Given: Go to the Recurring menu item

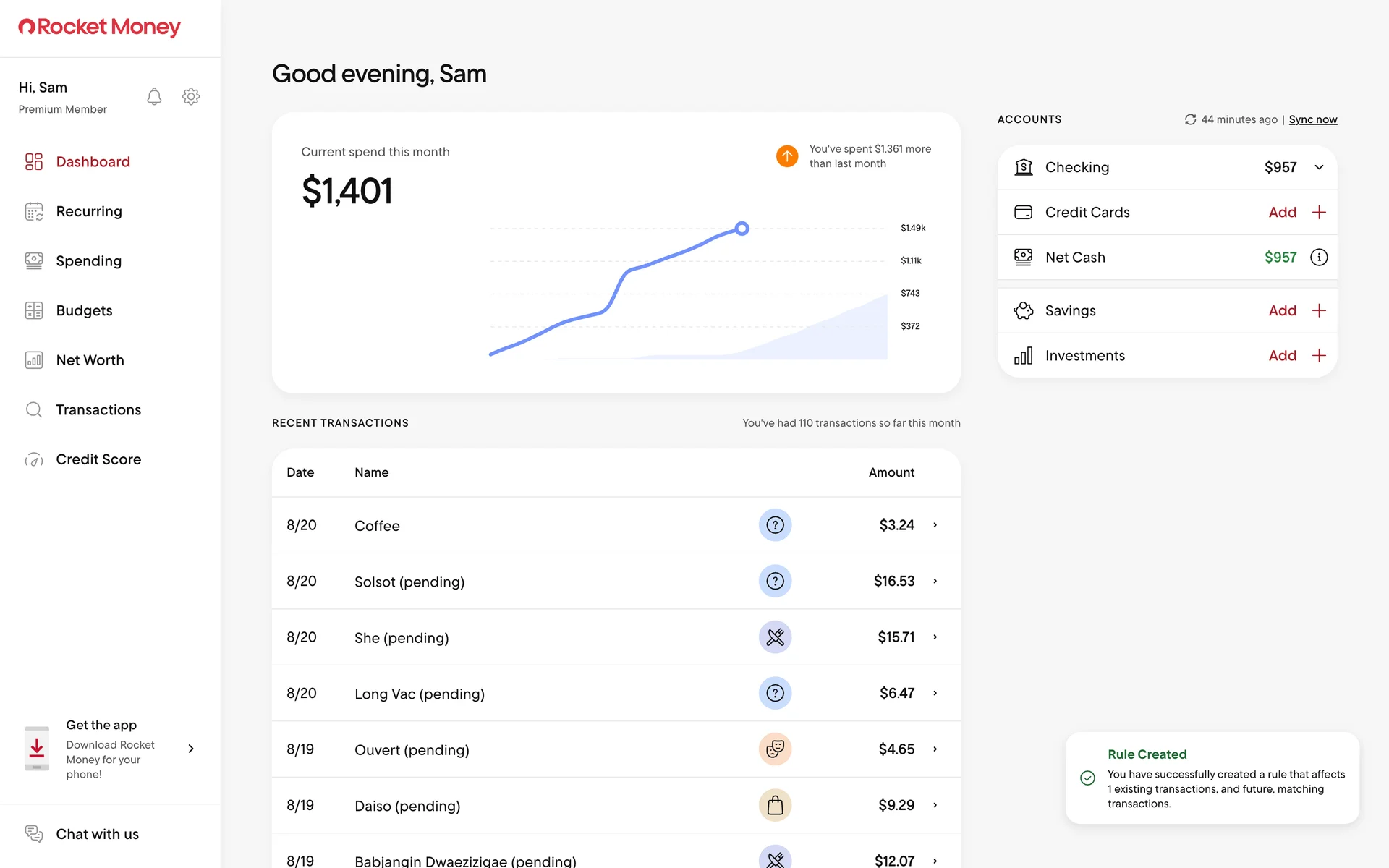Looking at the screenshot, I should (x=88, y=211).
